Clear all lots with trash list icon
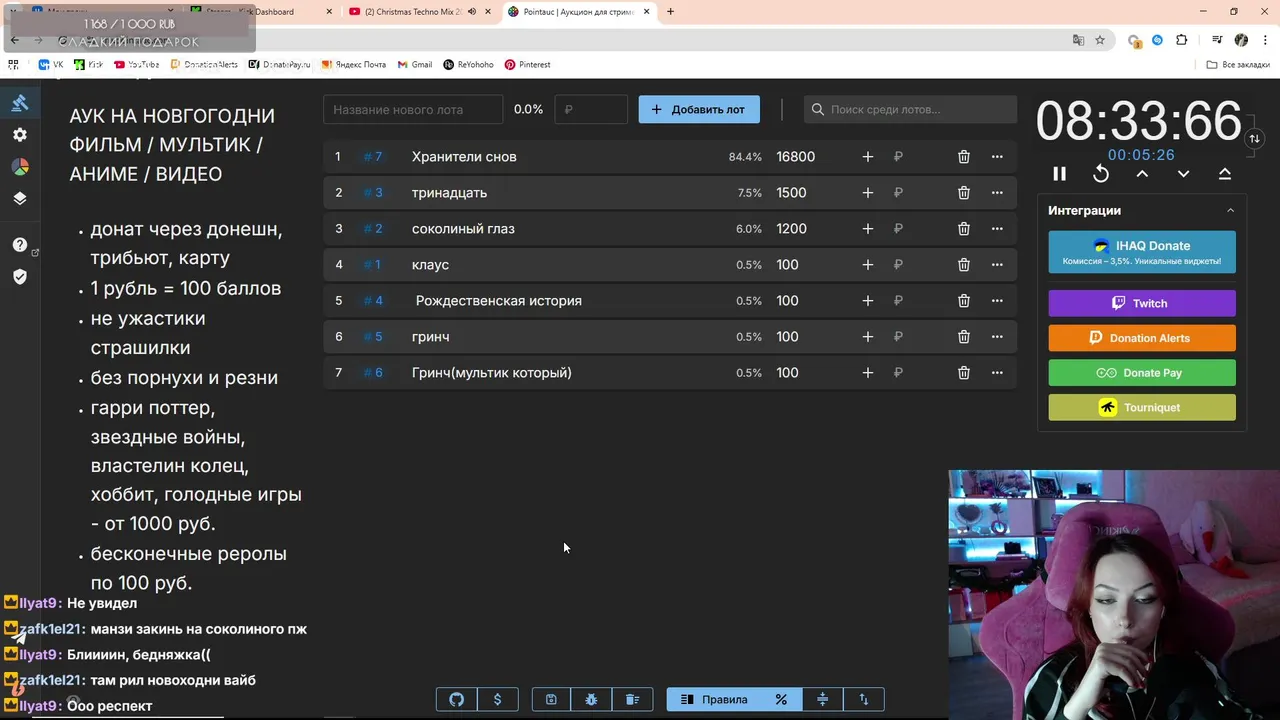Image resolution: width=1280 pixels, height=720 pixels. click(x=633, y=700)
